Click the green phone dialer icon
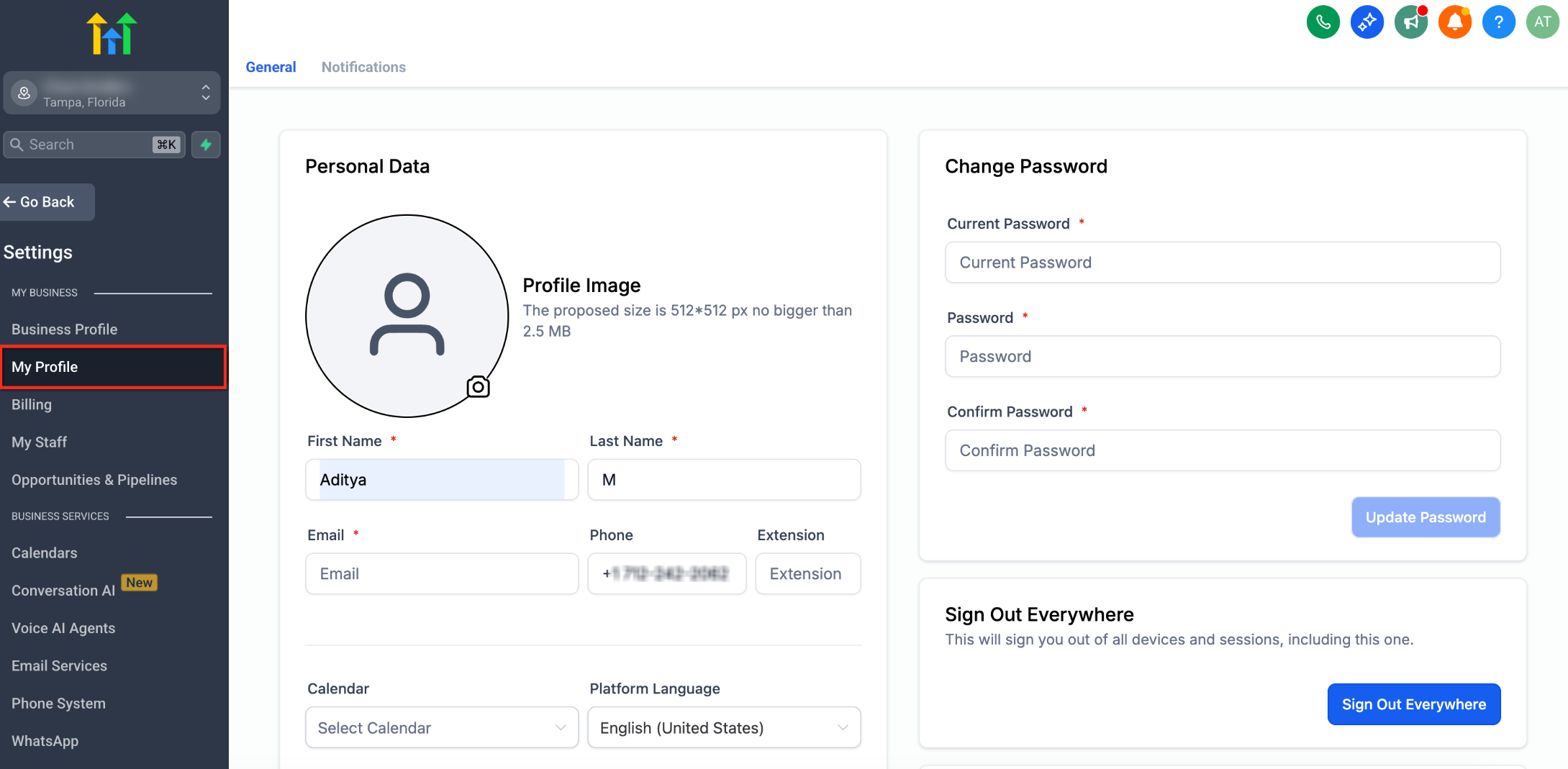The width and height of the screenshot is (1568, 769). pos(1323,22)
